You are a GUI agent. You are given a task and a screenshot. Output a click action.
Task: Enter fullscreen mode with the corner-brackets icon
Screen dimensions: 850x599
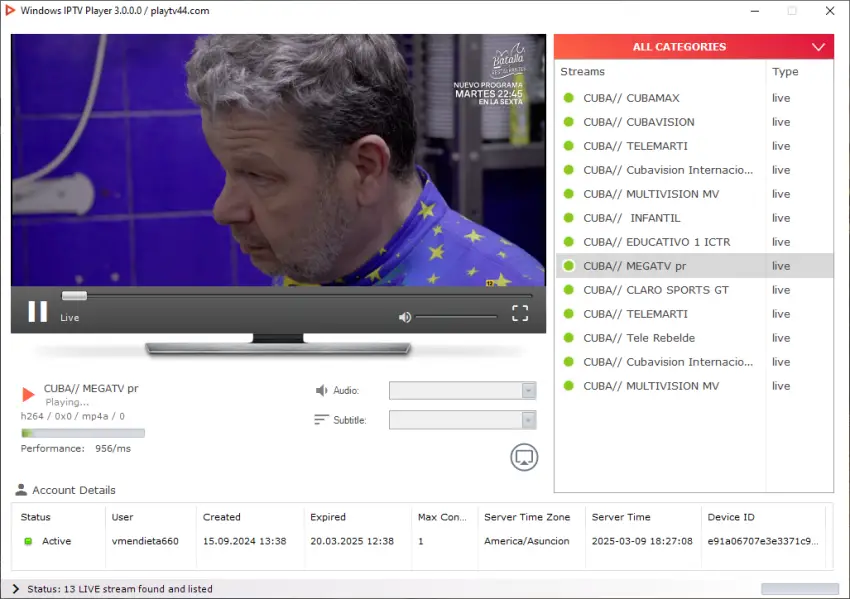520,313
